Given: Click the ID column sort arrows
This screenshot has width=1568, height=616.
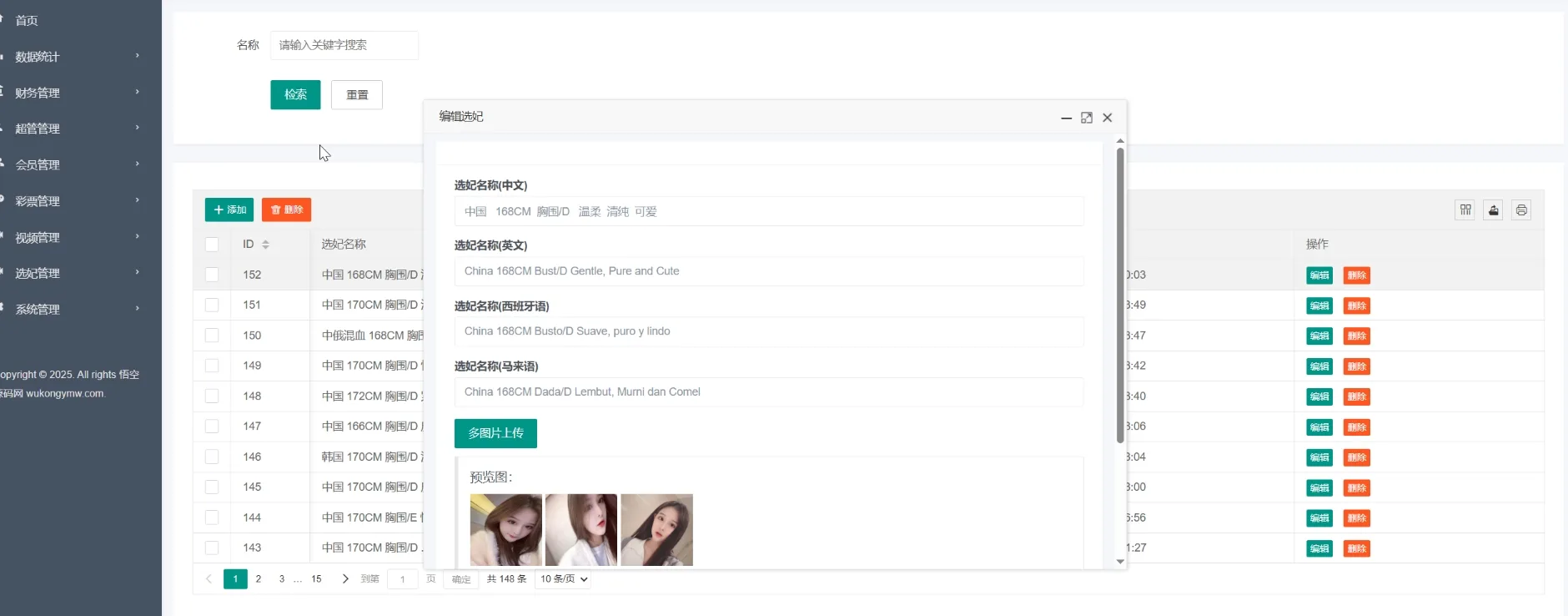Looking at the screenshot, I should 265,245.
